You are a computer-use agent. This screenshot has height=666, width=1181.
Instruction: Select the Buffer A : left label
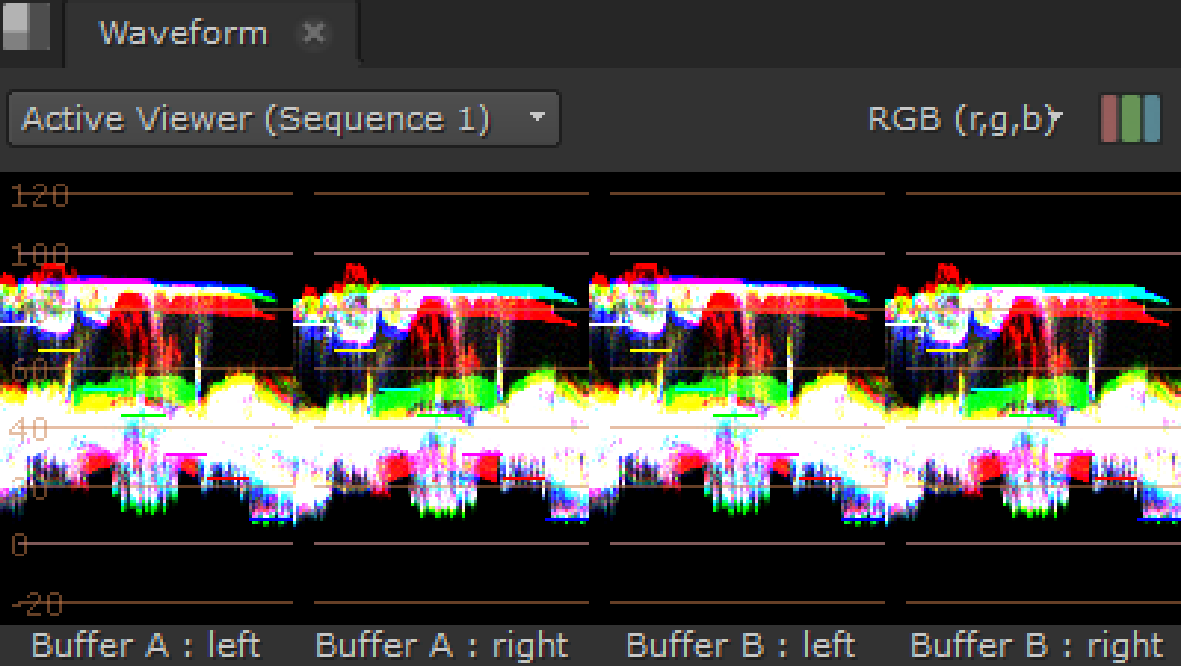pos(146,645)
